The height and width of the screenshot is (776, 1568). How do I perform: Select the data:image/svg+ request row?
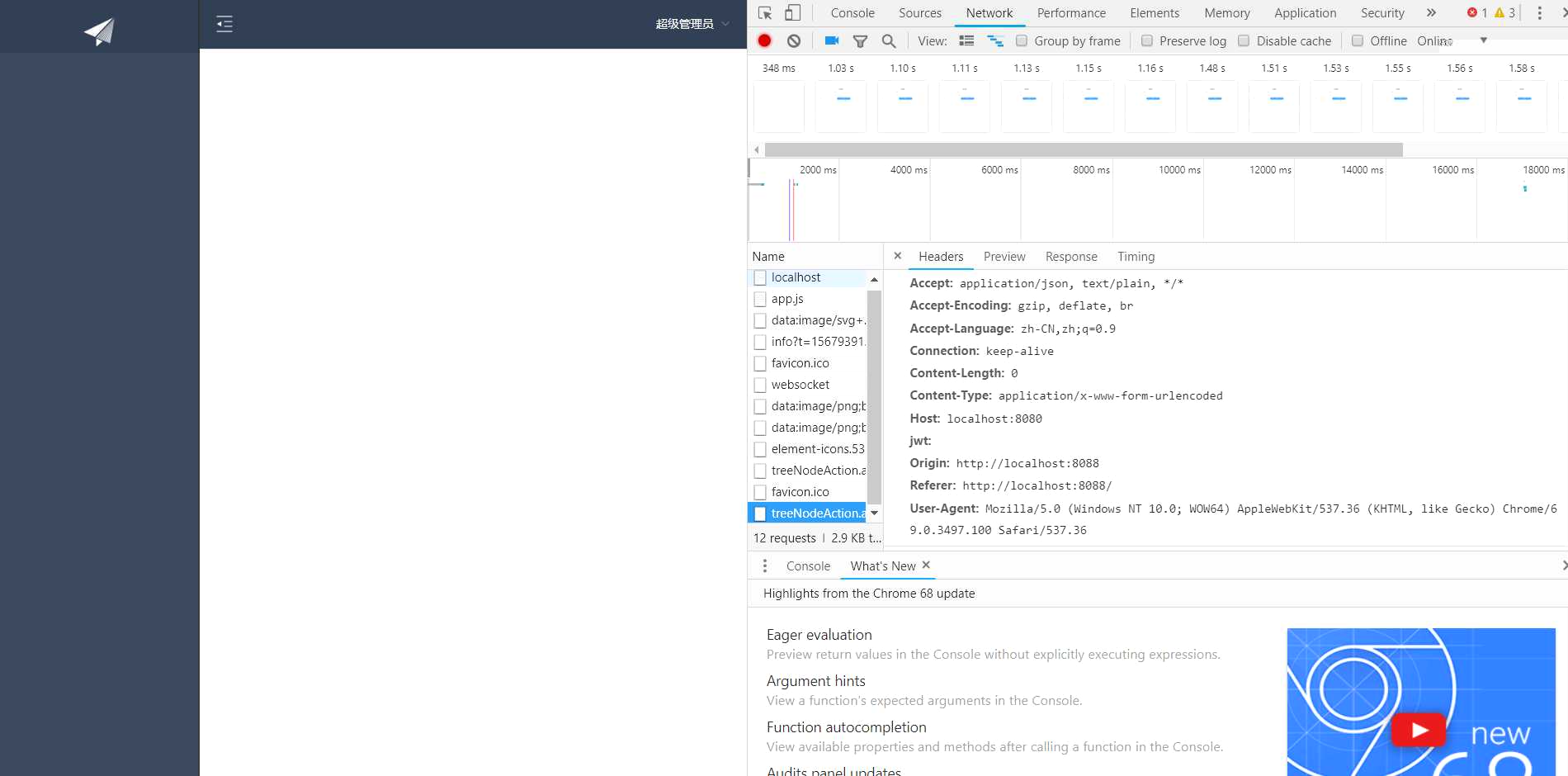pyautogui.click(x=807, y=320)
